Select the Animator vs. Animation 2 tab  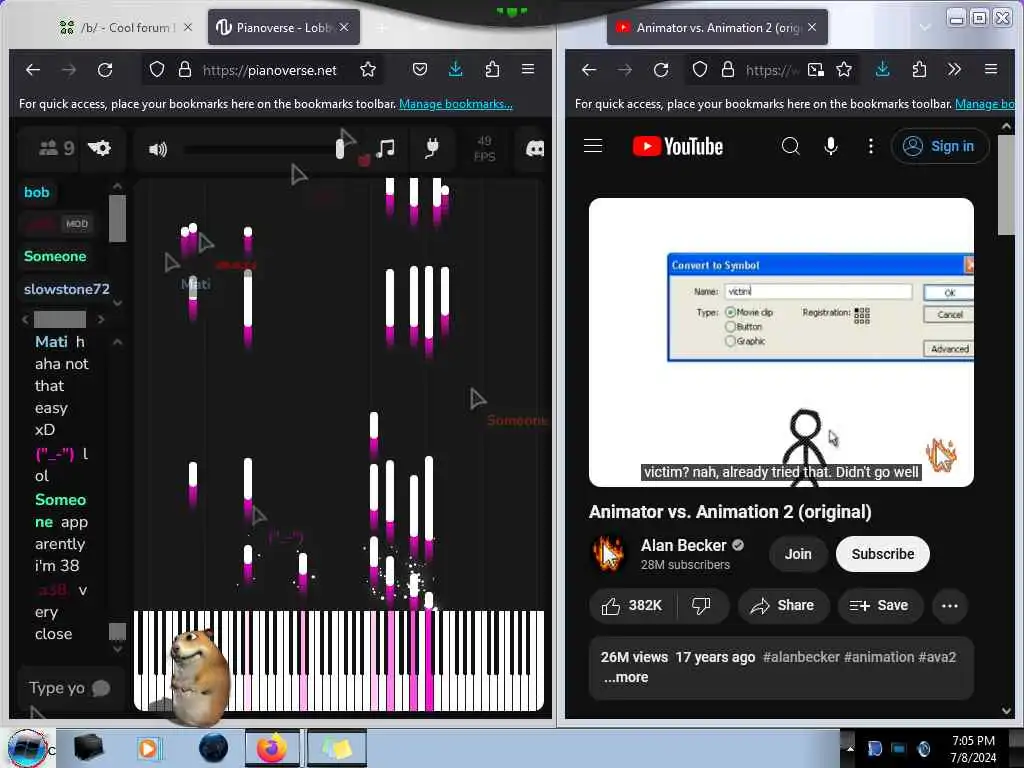pos(717,27)
